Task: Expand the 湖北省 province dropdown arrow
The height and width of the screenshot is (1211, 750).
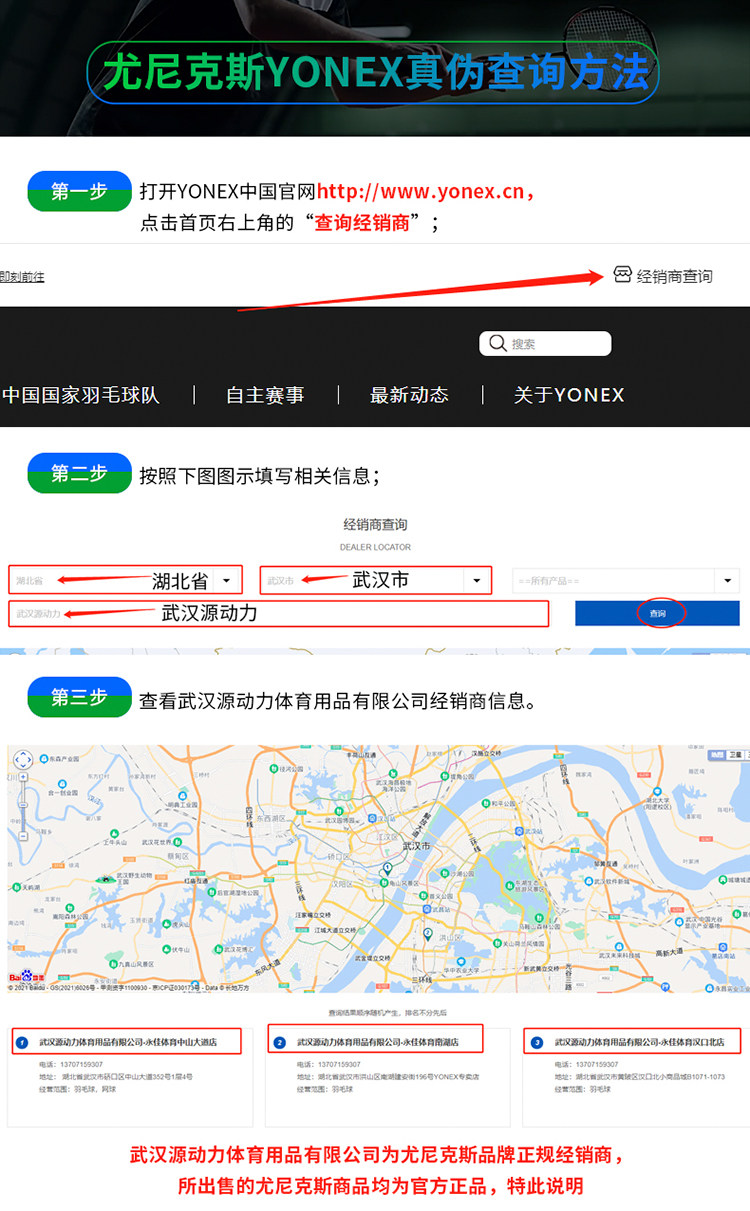Action: click(x=226, y=581)
